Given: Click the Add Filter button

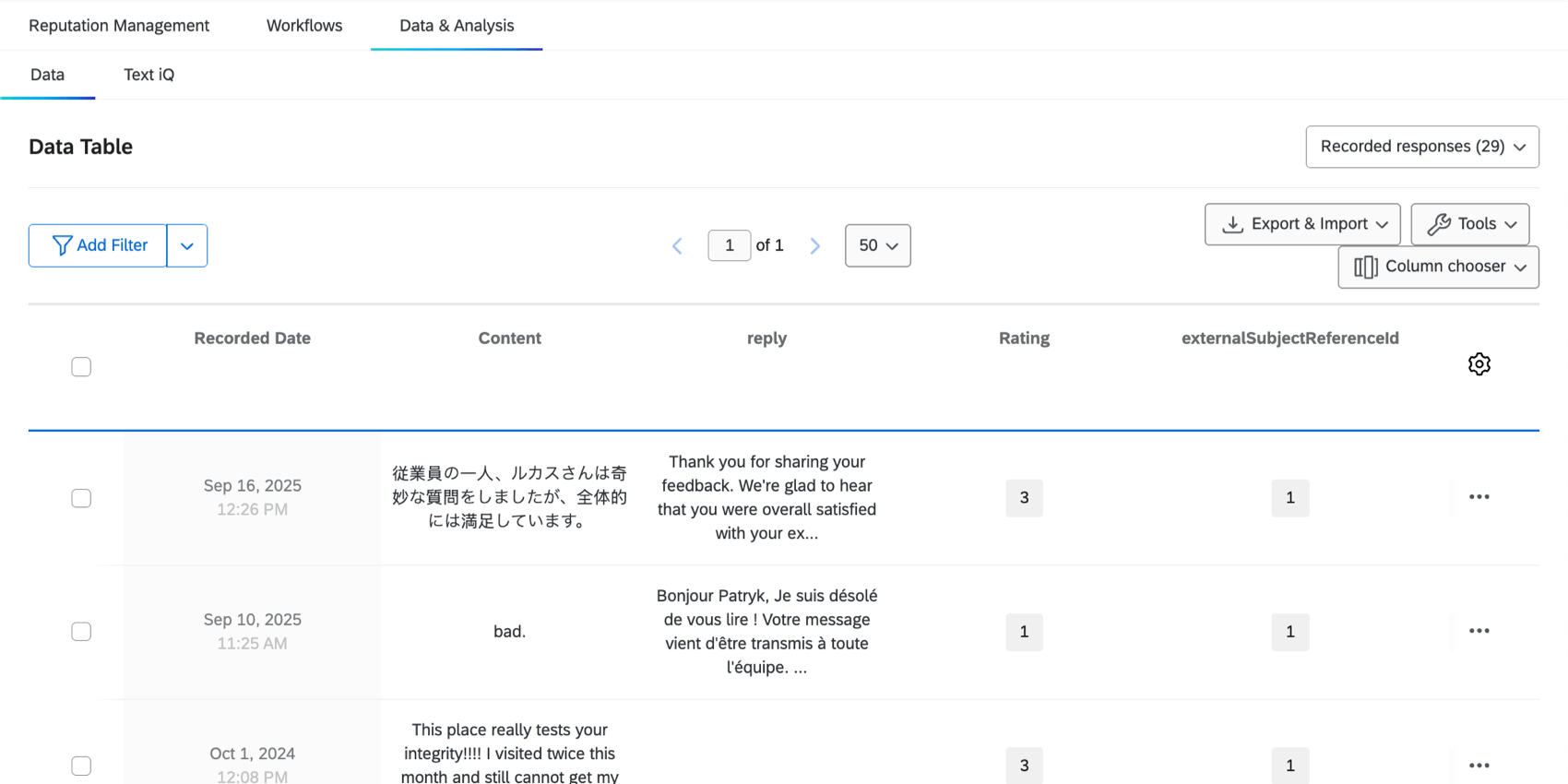Looking at the screenshot, I should (x=98, y=245).
